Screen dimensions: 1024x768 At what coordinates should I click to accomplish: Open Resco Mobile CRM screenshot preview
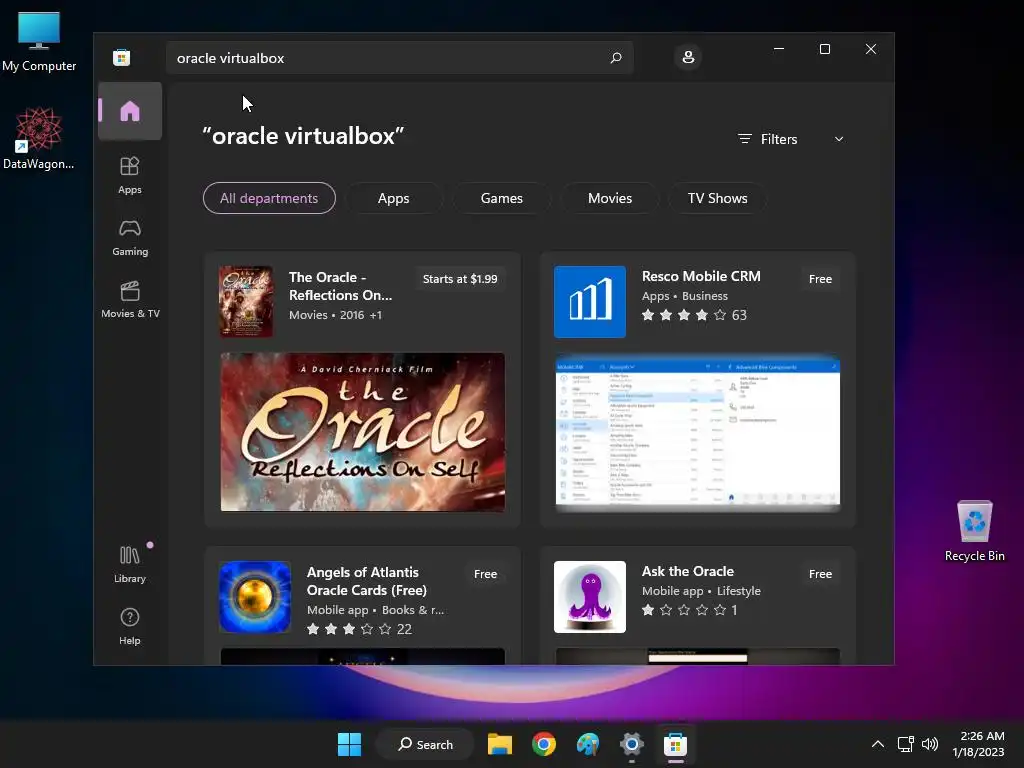point(697,432)
